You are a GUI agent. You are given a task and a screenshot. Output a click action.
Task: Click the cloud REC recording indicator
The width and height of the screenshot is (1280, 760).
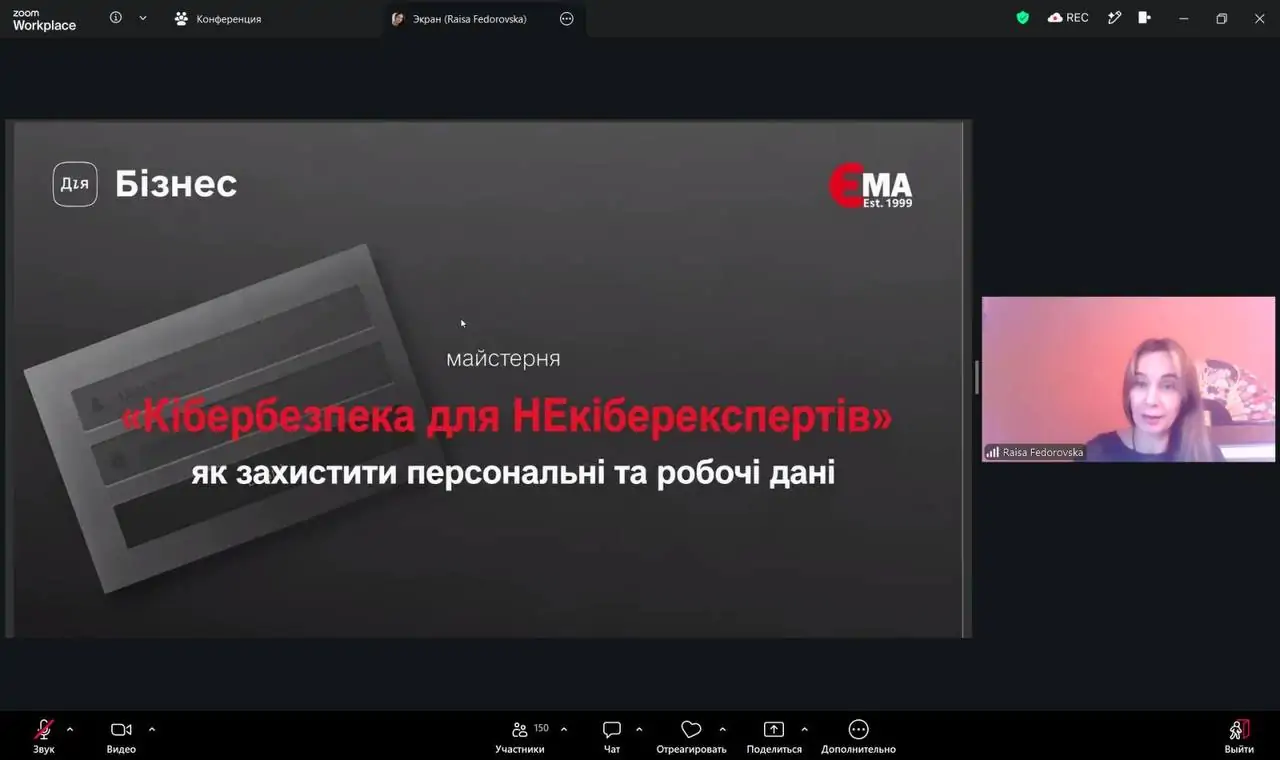click(x=1068, y=18)
